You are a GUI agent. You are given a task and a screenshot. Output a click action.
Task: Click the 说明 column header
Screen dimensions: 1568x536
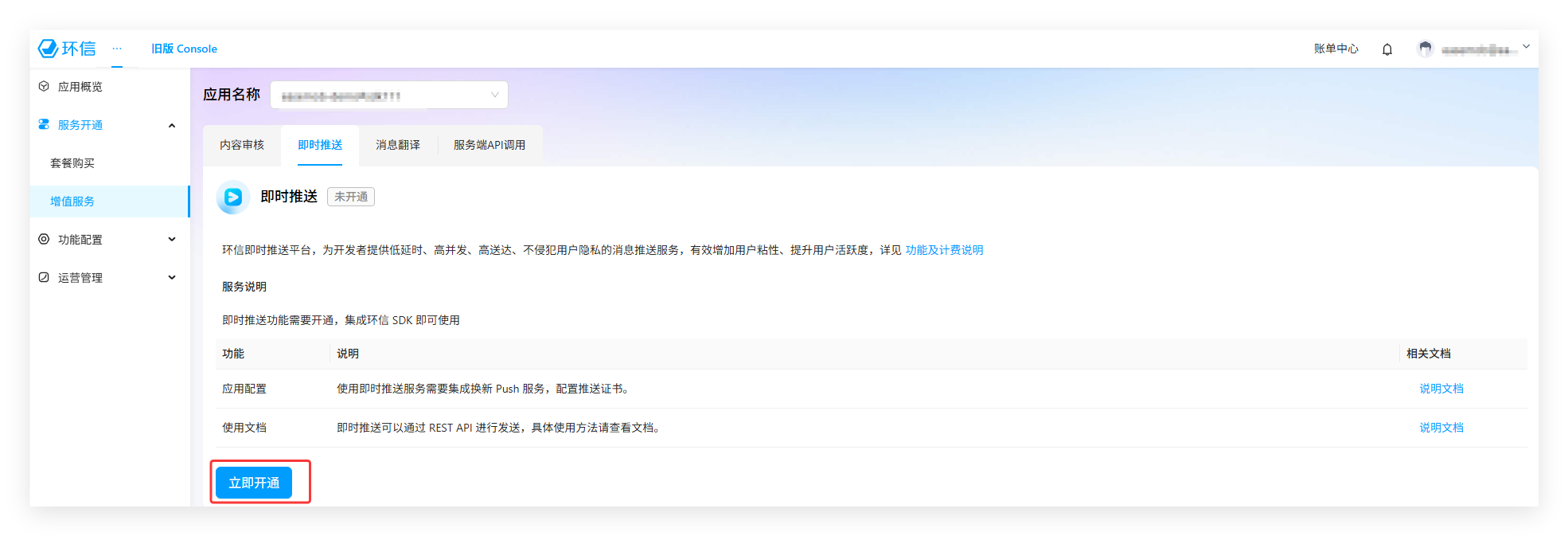348,354
